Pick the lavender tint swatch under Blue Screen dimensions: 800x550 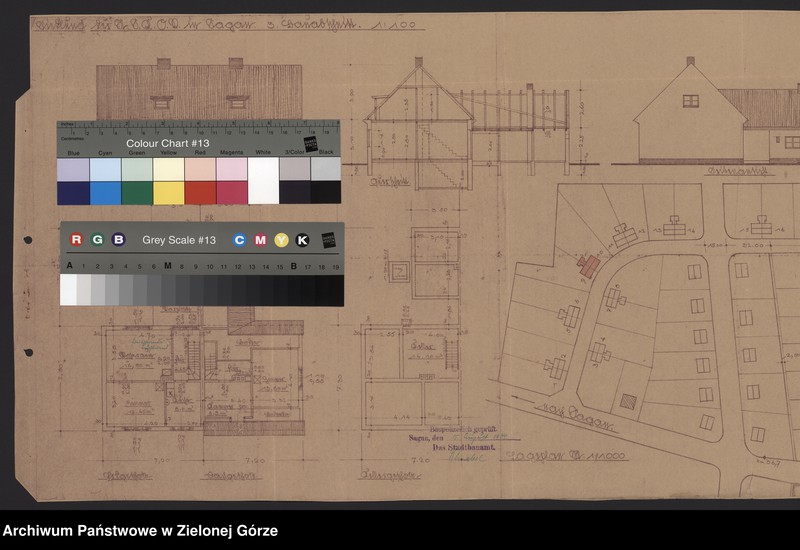[73, 169]
